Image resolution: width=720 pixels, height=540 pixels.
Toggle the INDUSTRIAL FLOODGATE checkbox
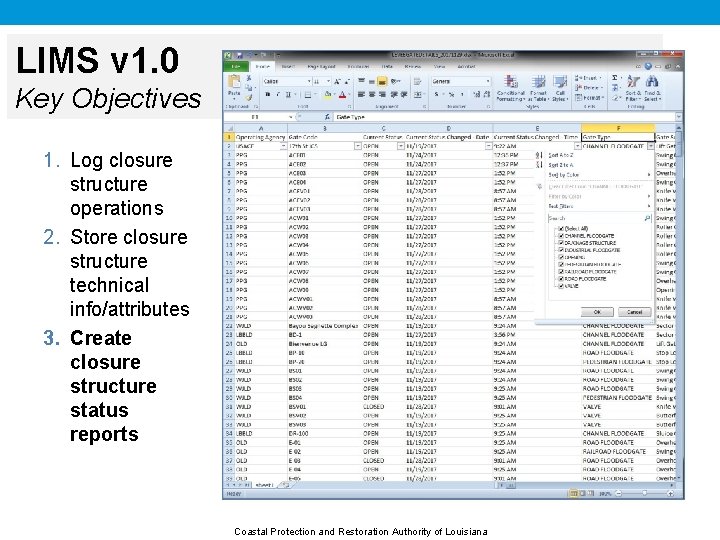[561, 250]
